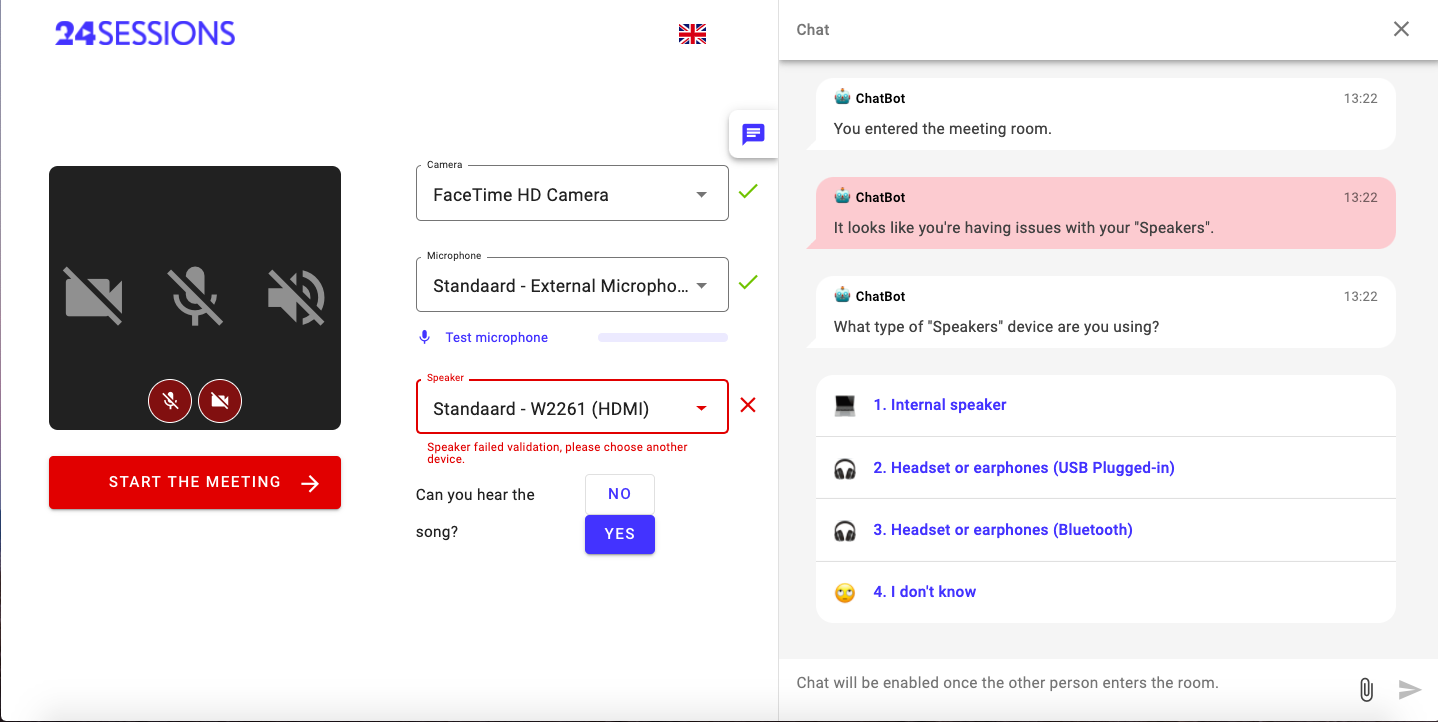The height and width of the screenshot is (722, 1438).
Task: Open the UK flag language selector
Action: pyautogui.click(x=692, y=35)
